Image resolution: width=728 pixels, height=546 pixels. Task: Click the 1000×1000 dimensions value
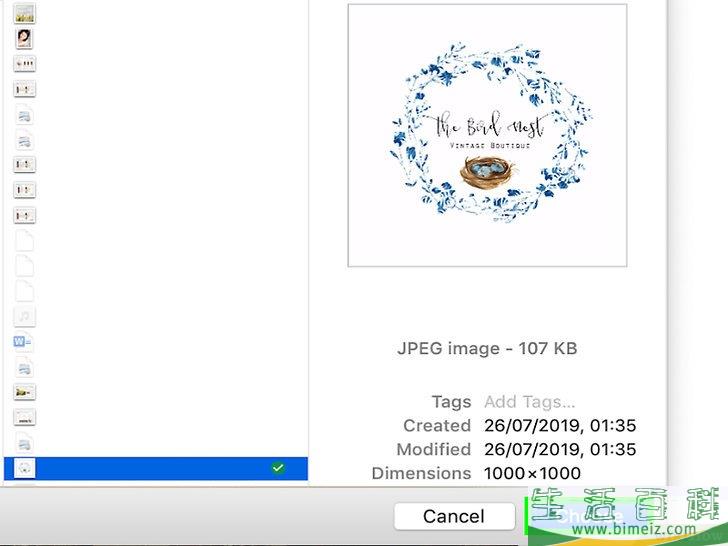[532, 473]
